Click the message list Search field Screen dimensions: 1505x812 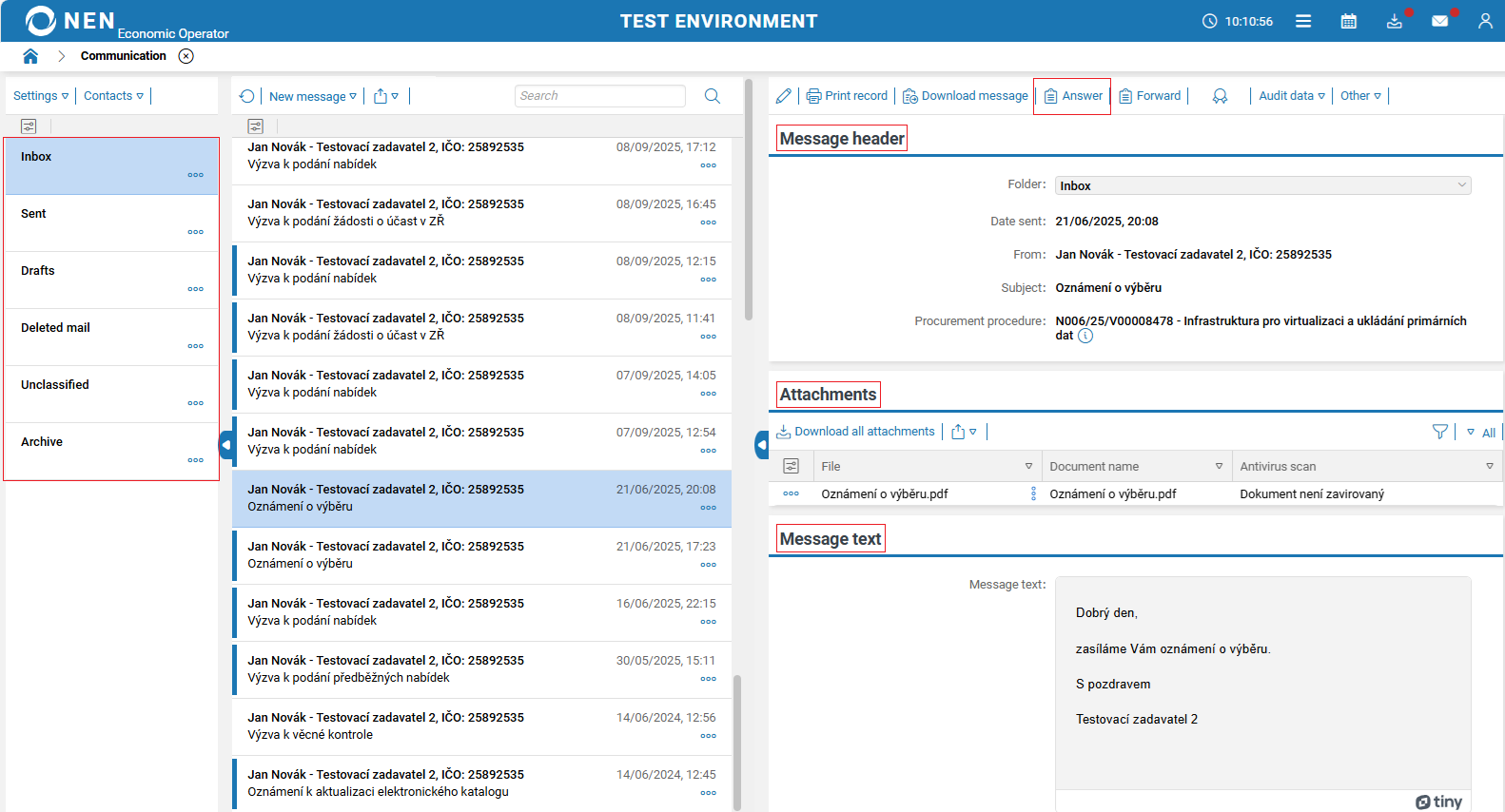(x=600, y=96)
